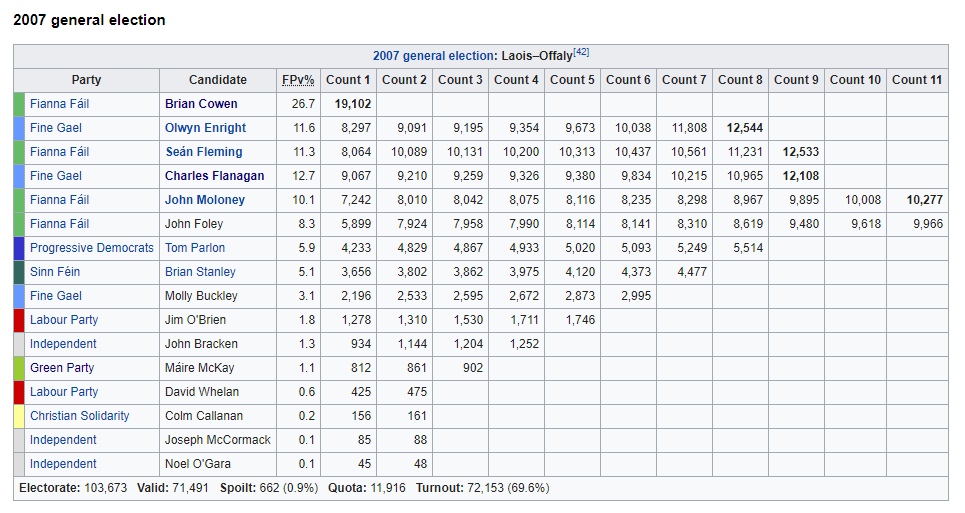Click the dark teal Sinn Féin color cell
The image size is (965, 513).
tap(19, 272)
